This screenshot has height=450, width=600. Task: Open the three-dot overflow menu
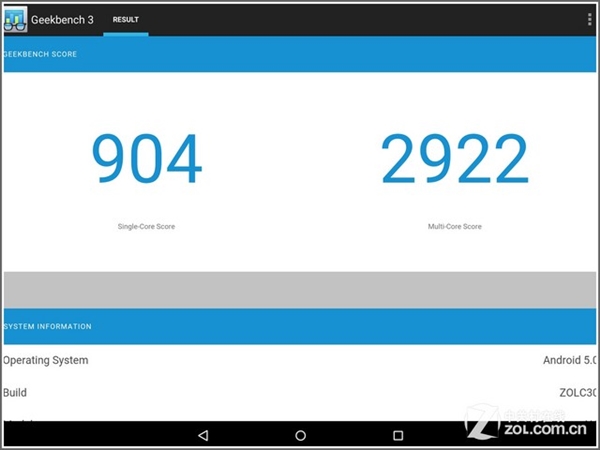pyautogui.click(x=589, y=19)
